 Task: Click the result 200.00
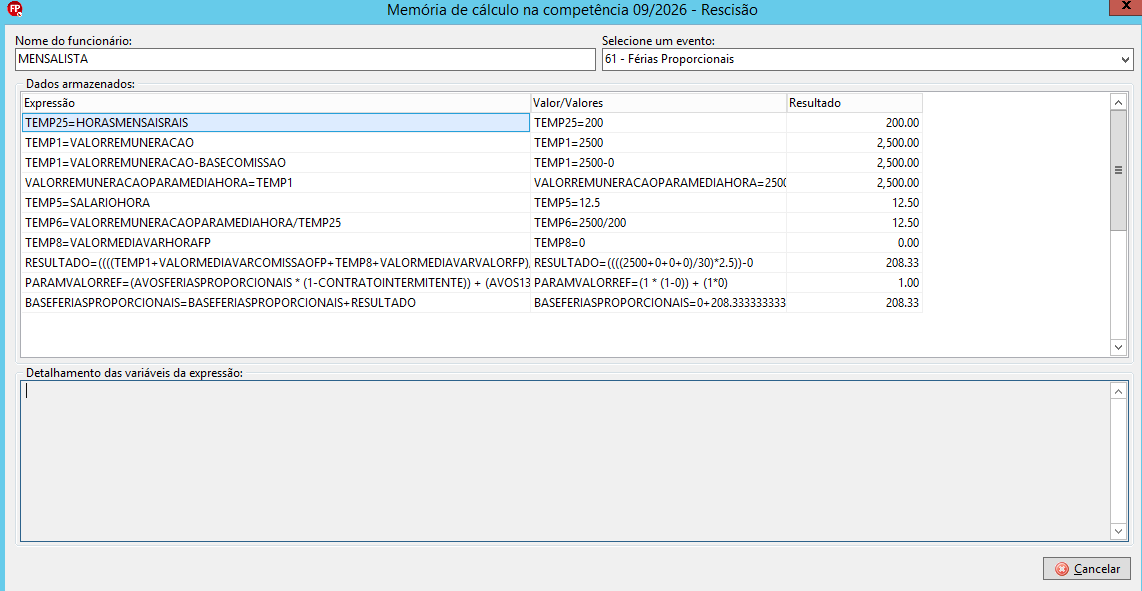[854, 122]
